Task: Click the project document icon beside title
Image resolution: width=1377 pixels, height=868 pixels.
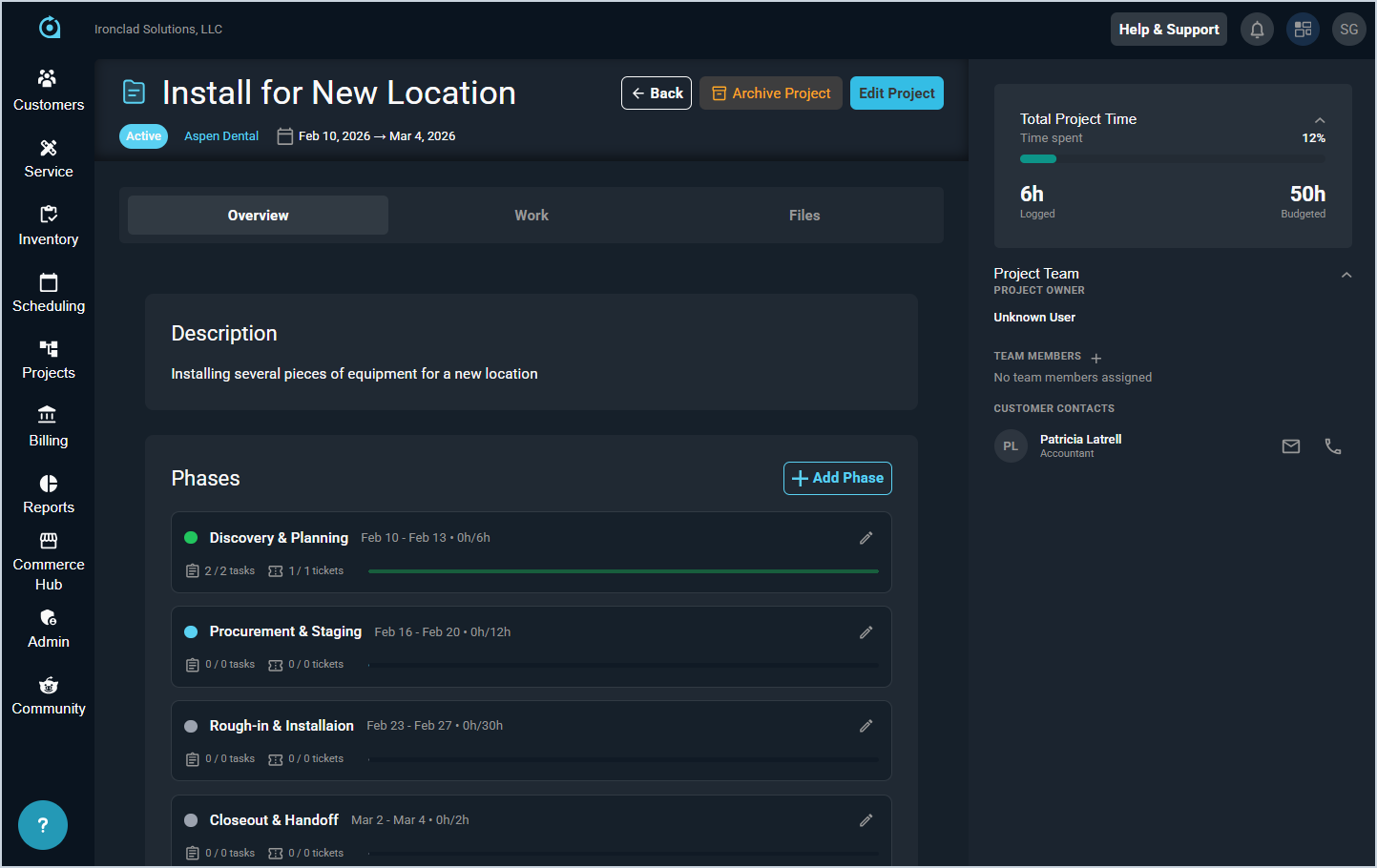Action: (135, 93)
